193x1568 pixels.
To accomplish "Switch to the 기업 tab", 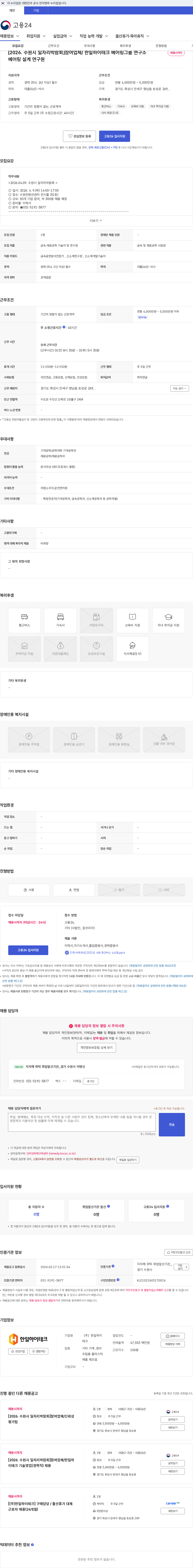I will tap(36, 10).
